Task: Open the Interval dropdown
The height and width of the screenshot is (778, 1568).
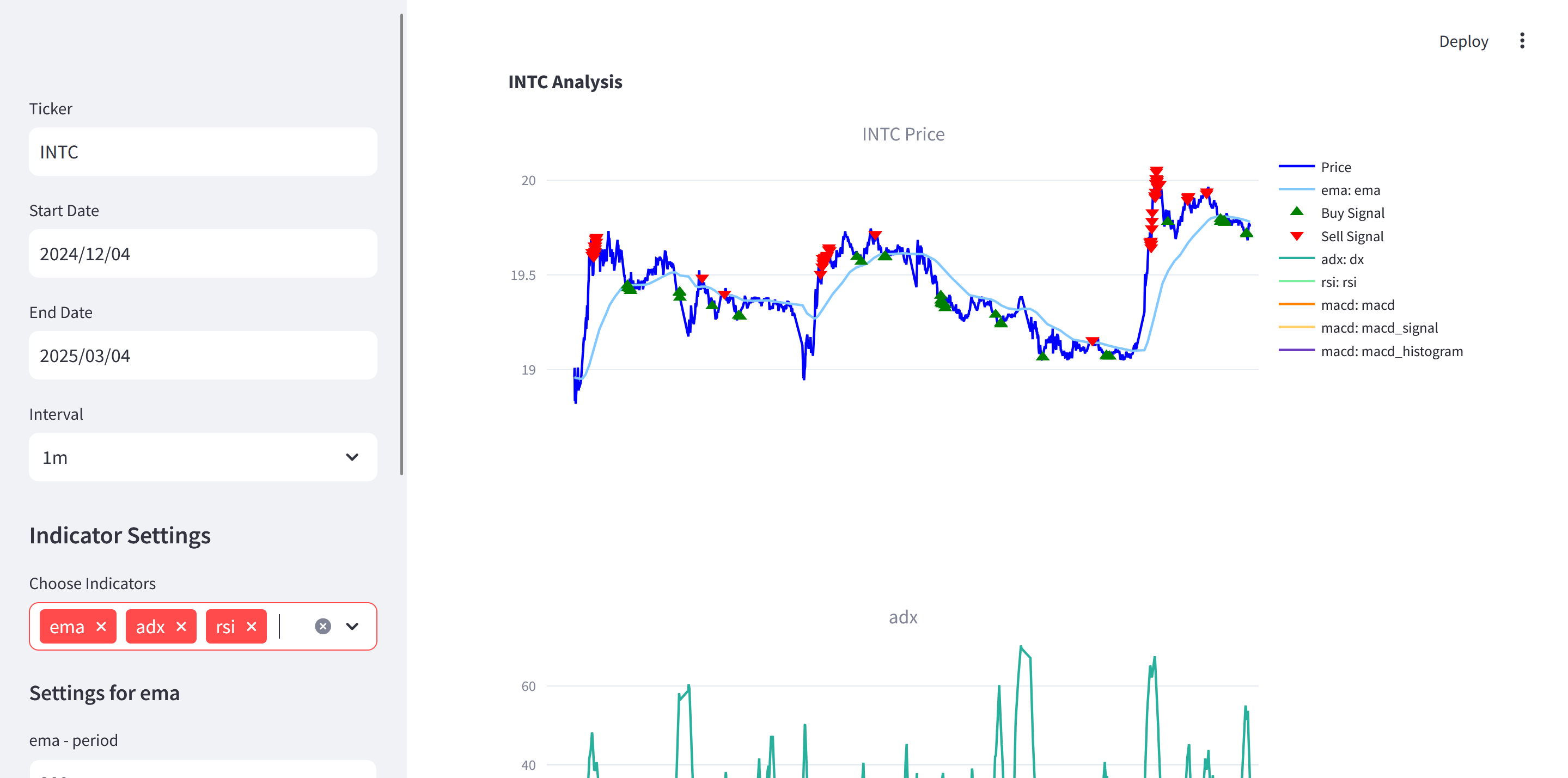Action: coord(203,457)
